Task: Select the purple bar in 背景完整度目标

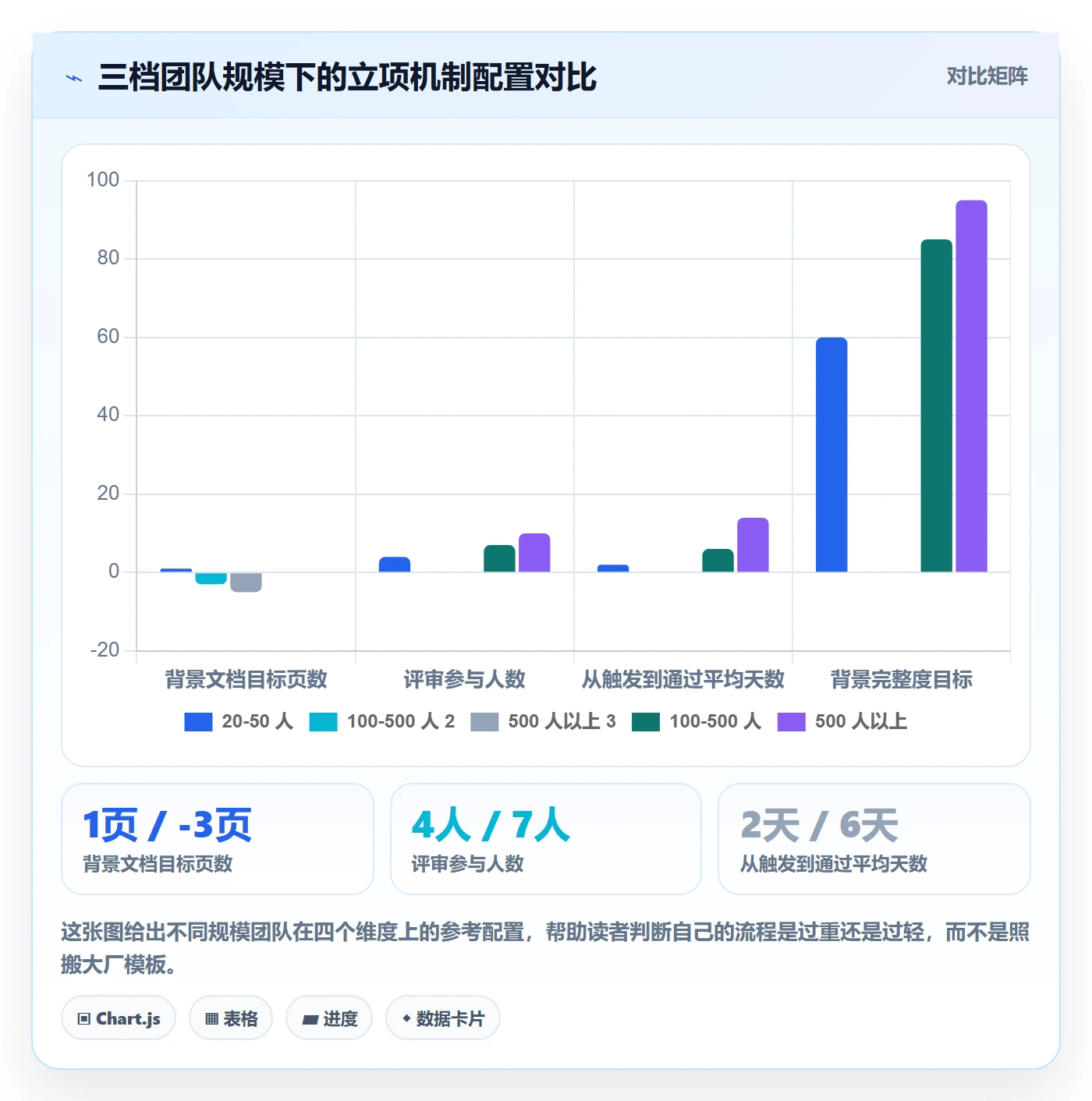Action: click(x=971, y=386)
